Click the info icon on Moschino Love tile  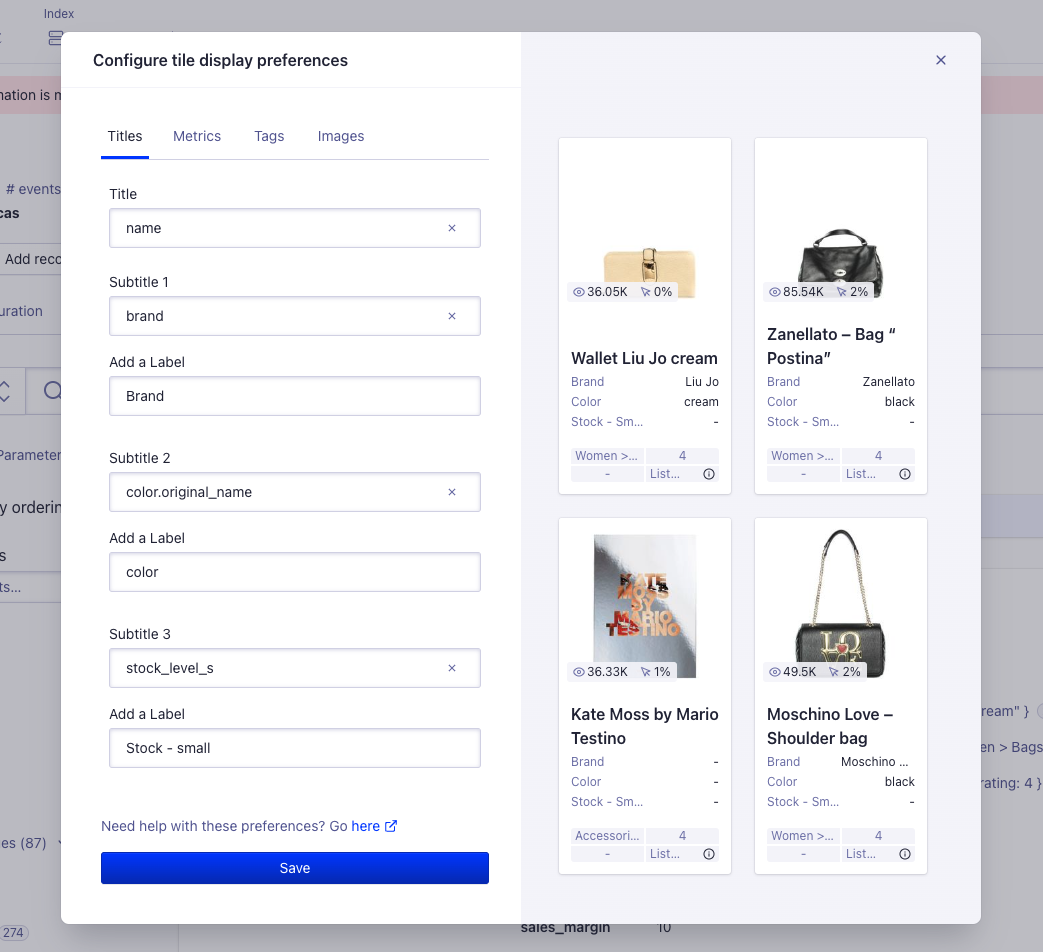coord(904,853)
